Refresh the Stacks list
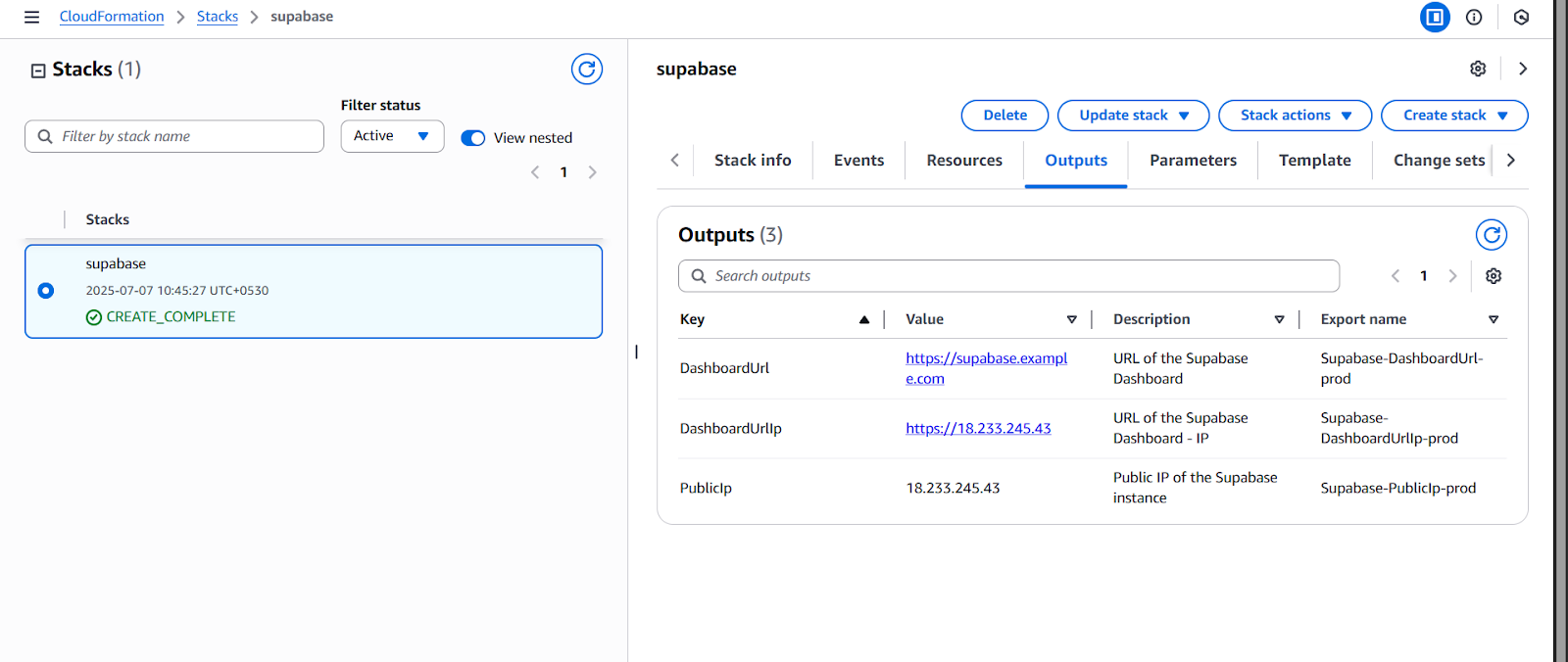Image resolution: width=1568 pixels, height=662 pixels. [587, 69]
